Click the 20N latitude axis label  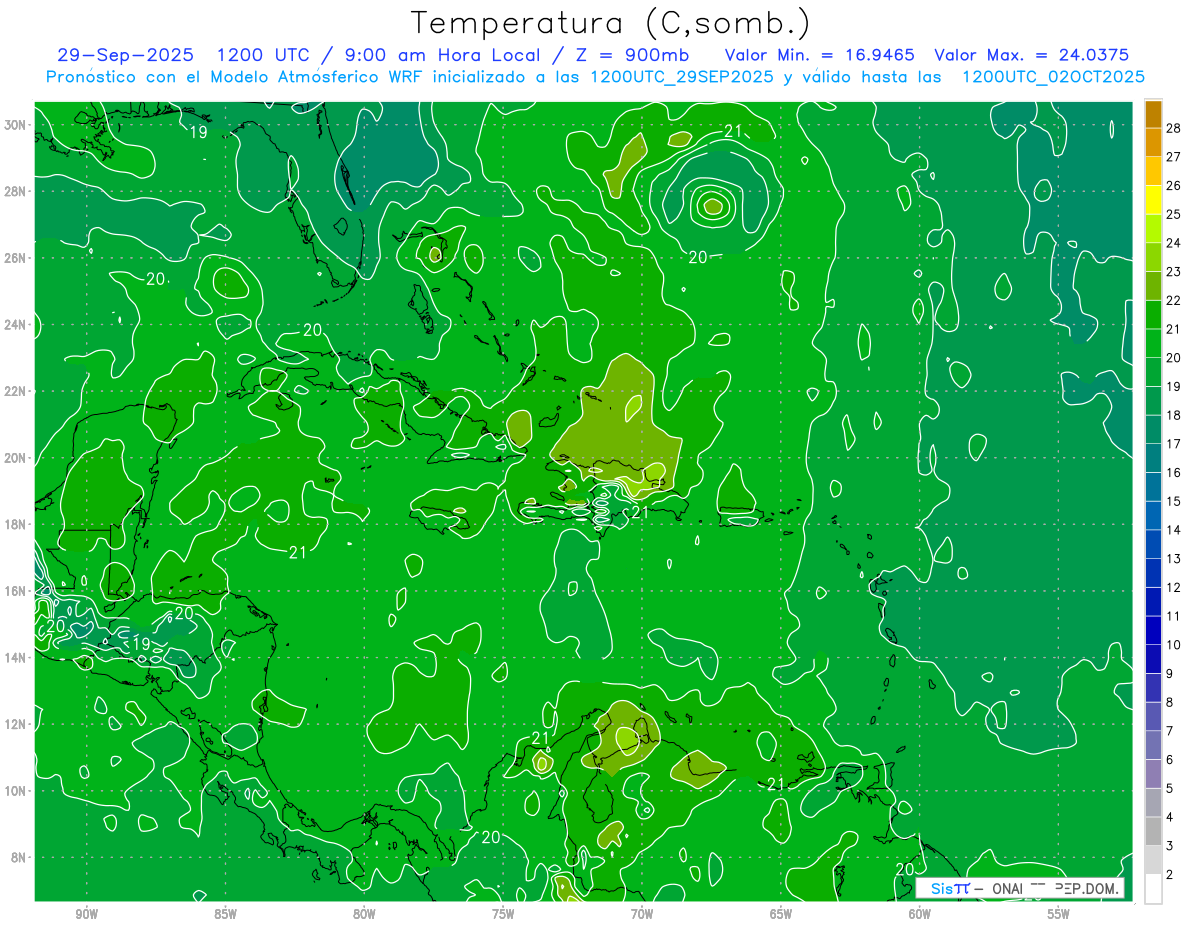coord(16,458)
